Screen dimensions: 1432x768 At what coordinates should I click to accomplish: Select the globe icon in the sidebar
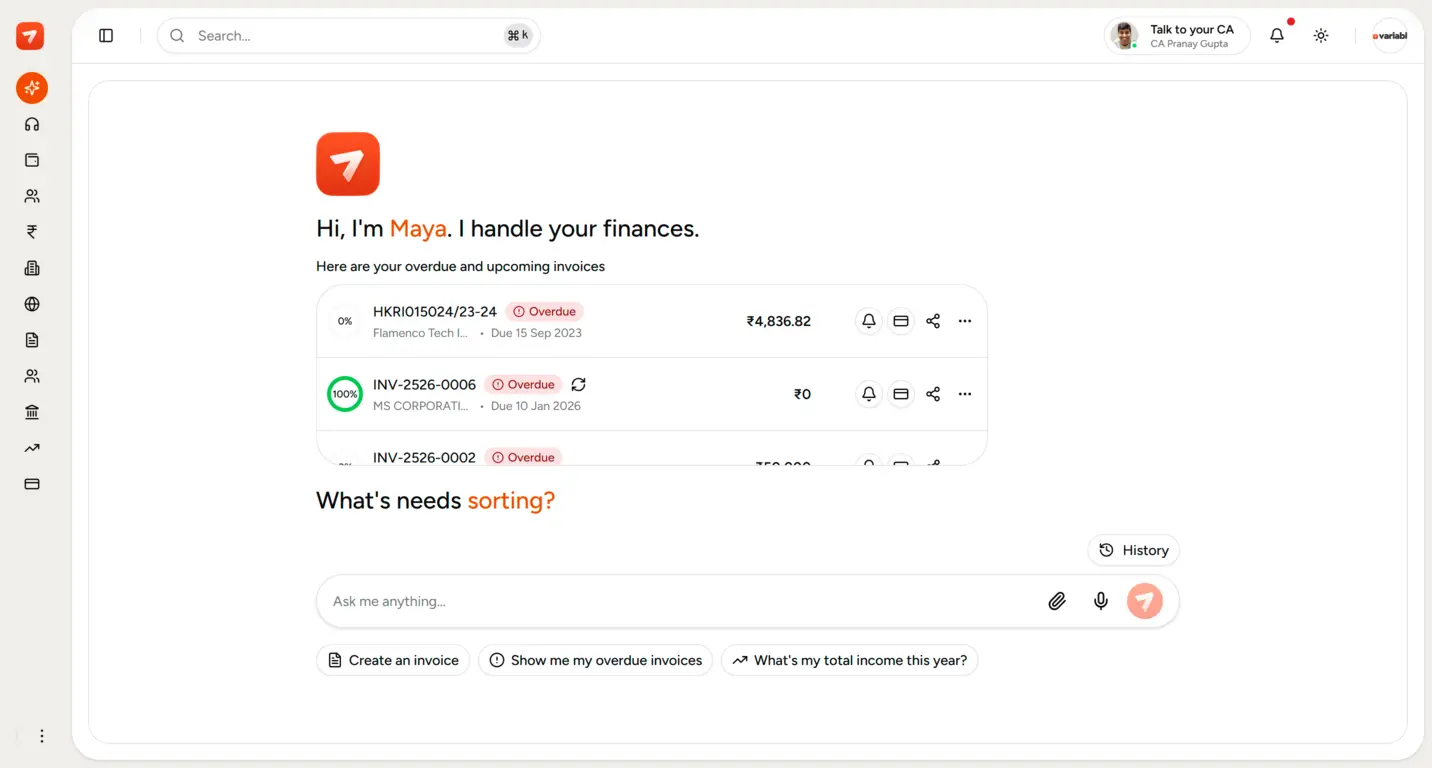(32, 304)
